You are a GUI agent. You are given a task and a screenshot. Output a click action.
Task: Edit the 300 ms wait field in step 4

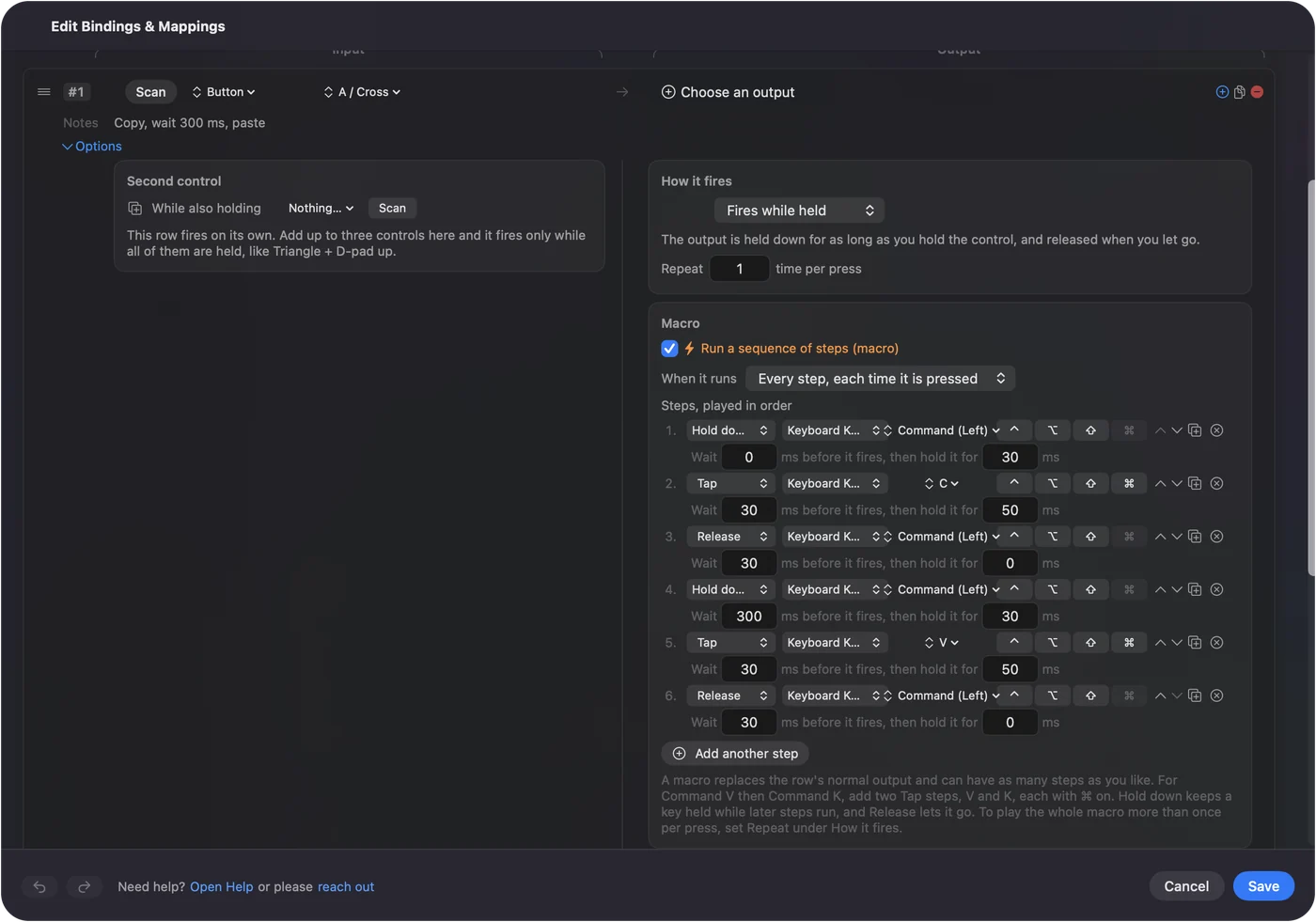coord(749,617)
